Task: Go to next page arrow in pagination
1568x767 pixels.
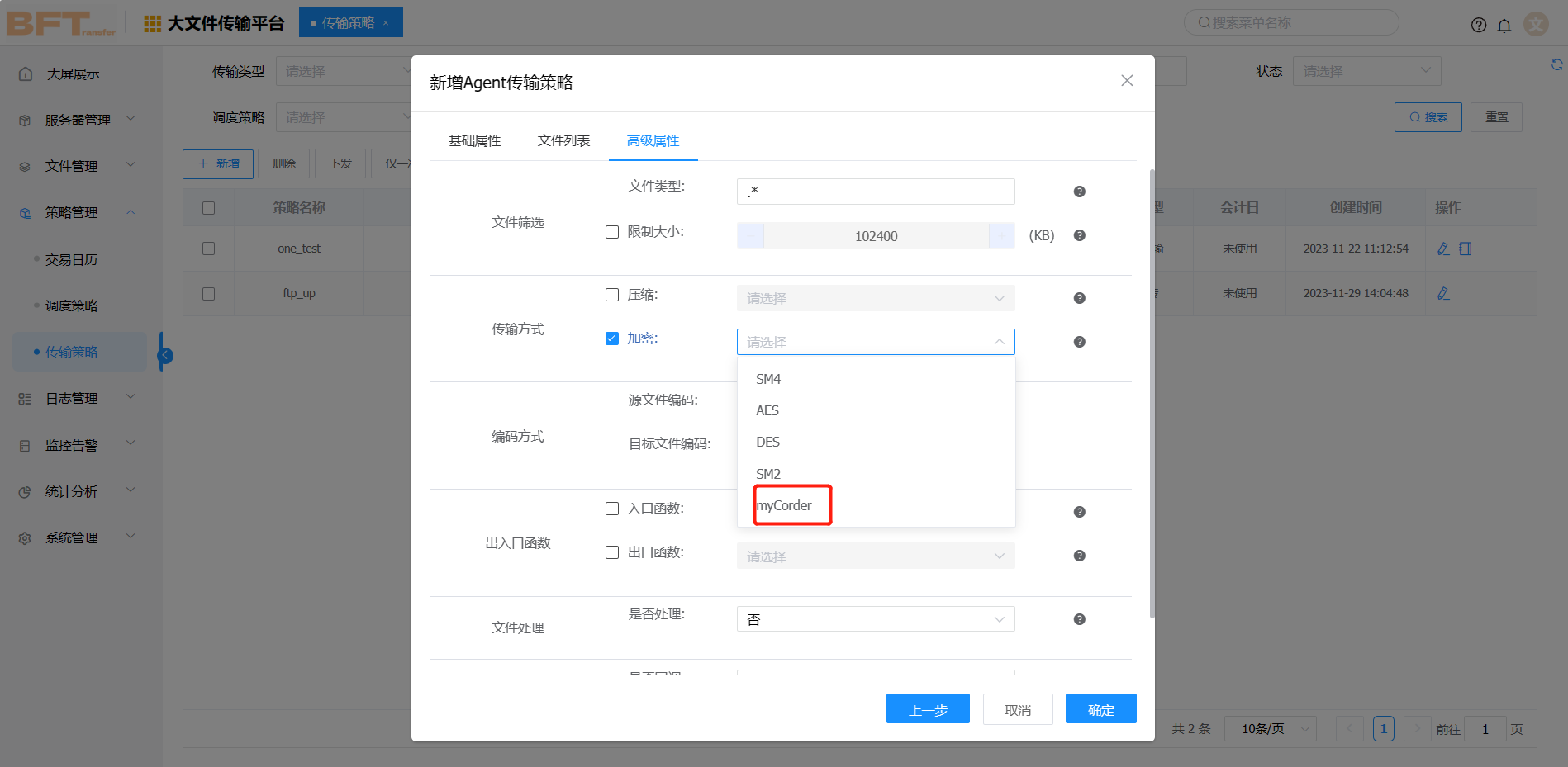Action: click(1418, 729)
